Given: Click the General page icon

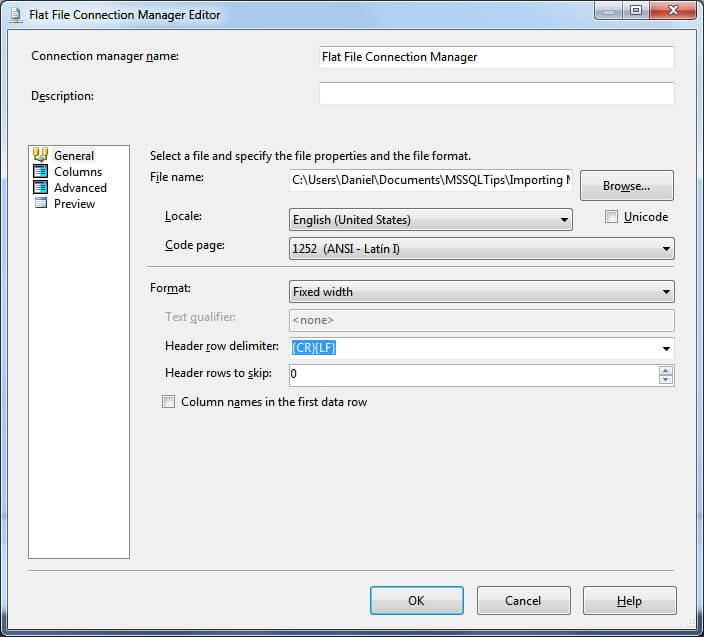Looking at the screenshot, I should pyautogui.click(x=40, y=155).
